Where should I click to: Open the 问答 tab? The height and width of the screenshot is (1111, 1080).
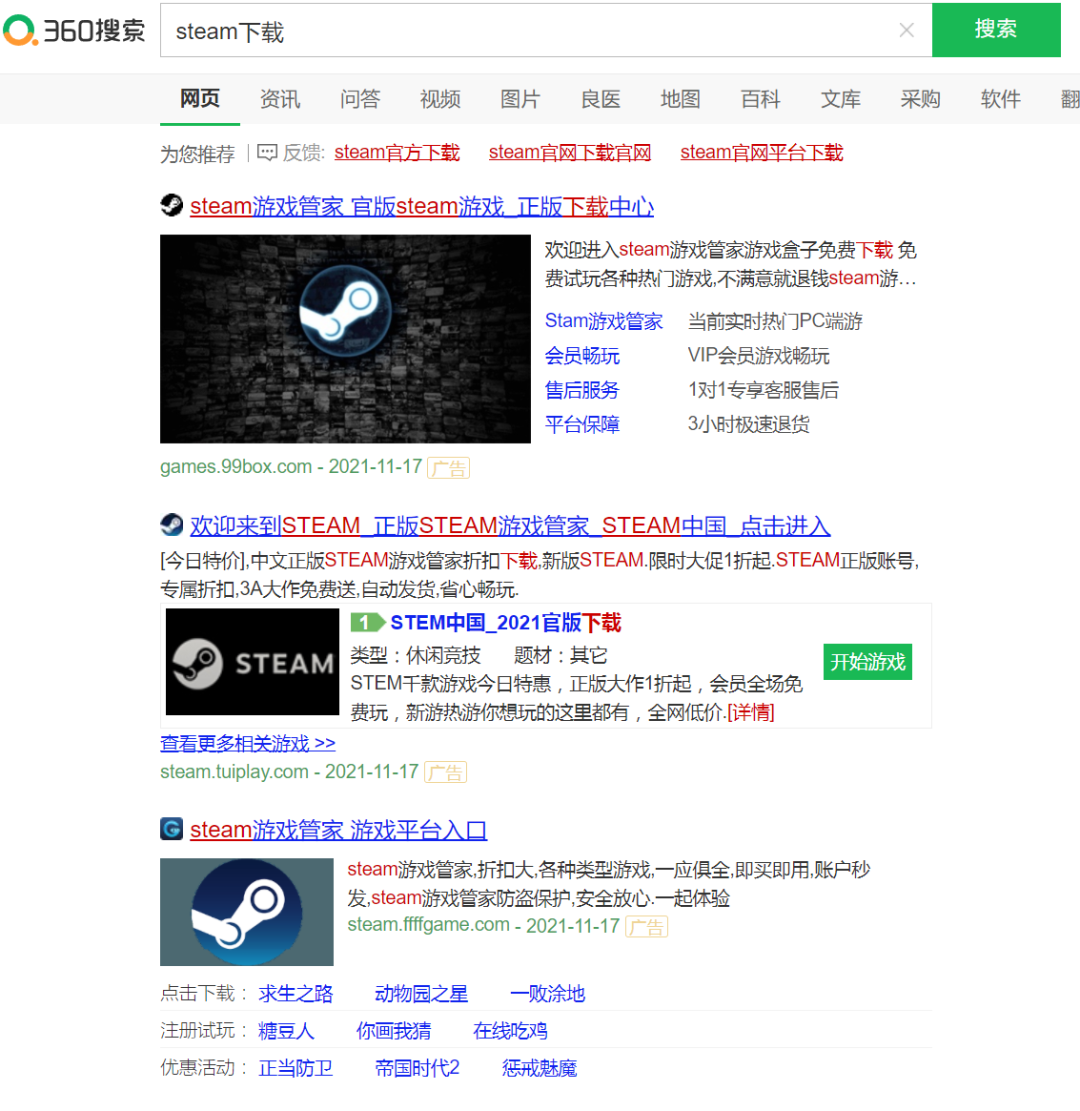[360, 98]
